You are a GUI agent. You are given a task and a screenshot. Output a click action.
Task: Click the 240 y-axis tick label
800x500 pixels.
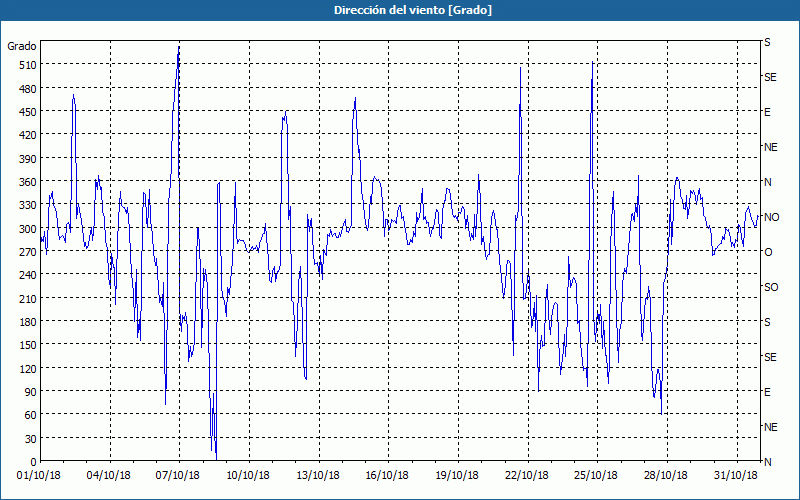[27, 275]
